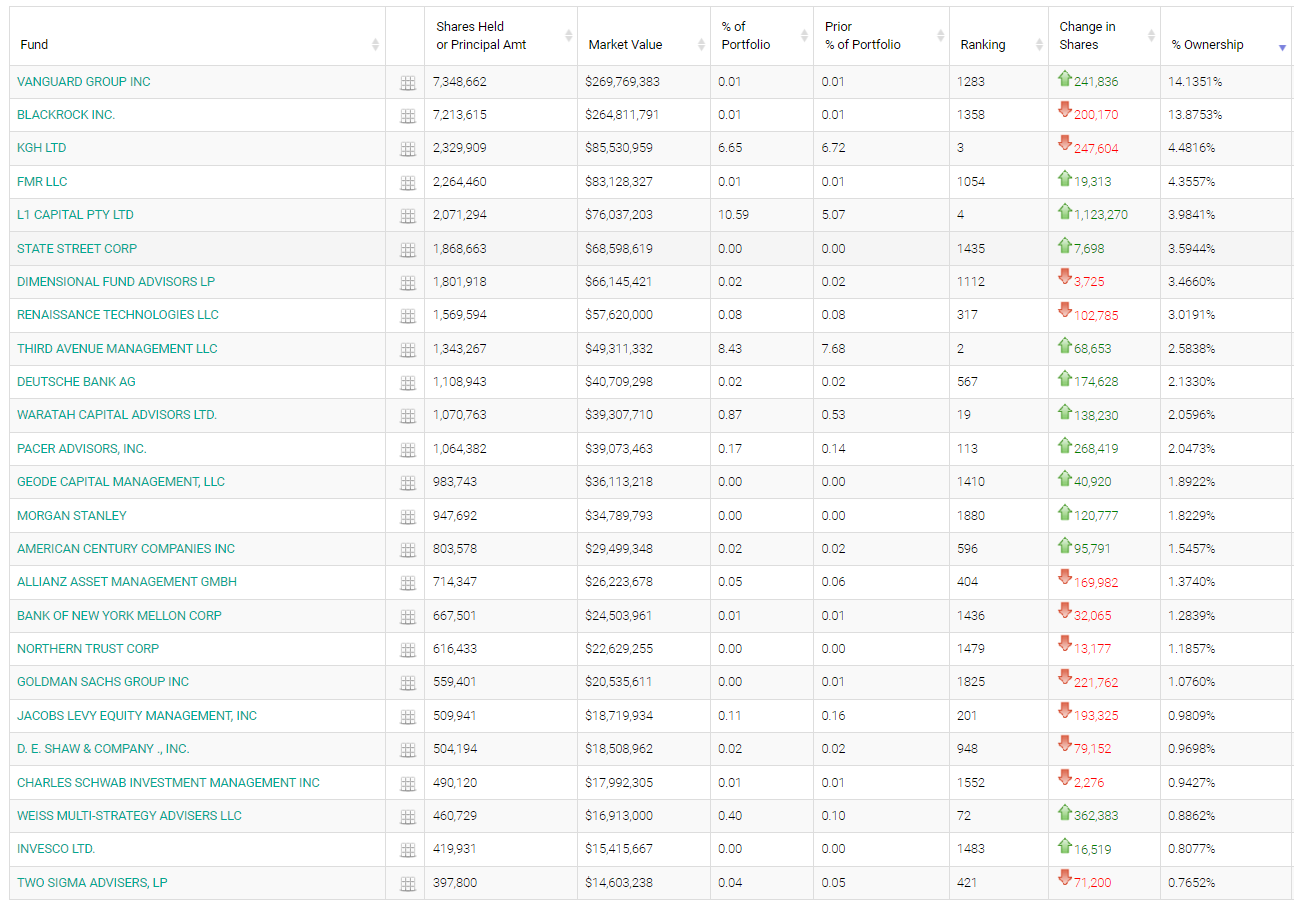Open THIRD AVENUE MANAGEMENT LLC link
1294x906 pixels.
[117, 349]
